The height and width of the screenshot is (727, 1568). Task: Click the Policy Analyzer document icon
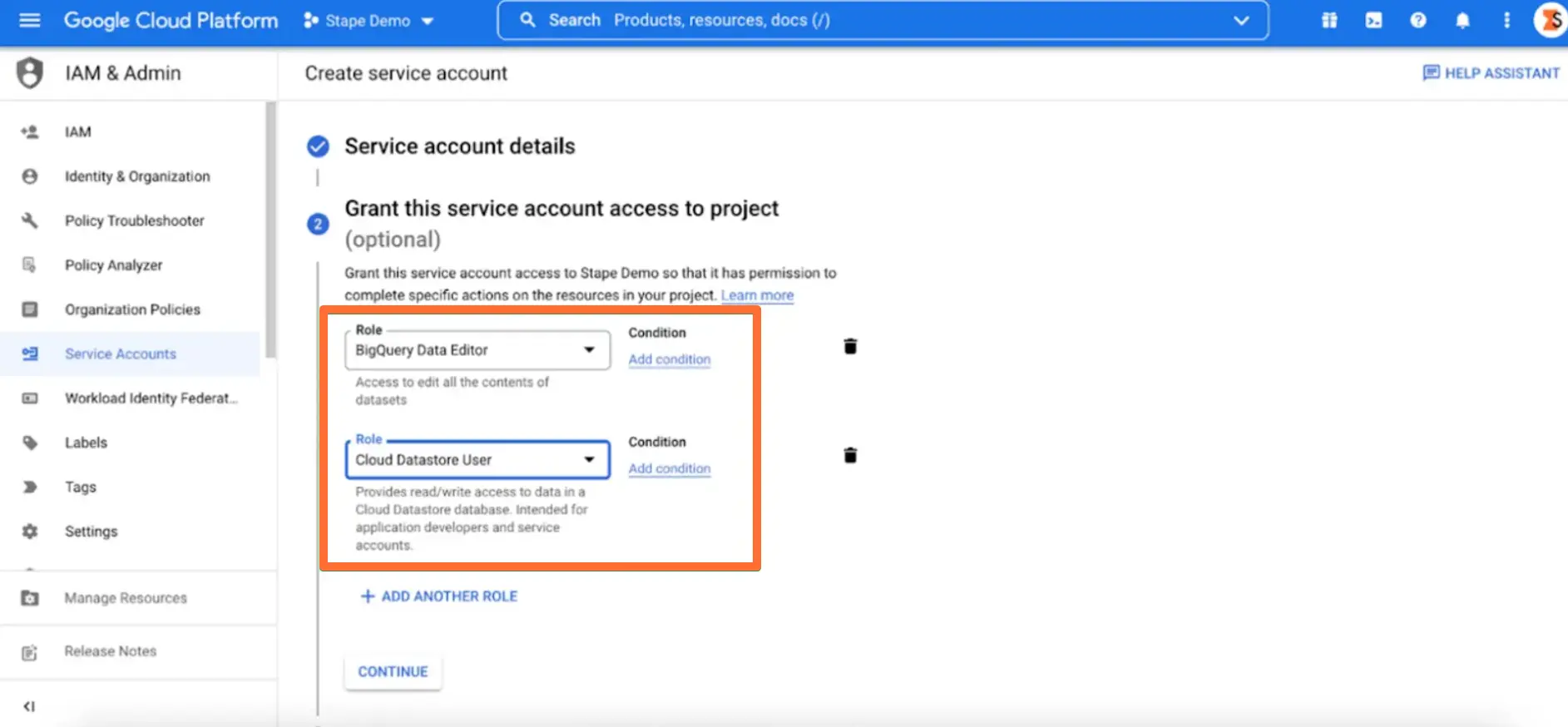(30, 265)
